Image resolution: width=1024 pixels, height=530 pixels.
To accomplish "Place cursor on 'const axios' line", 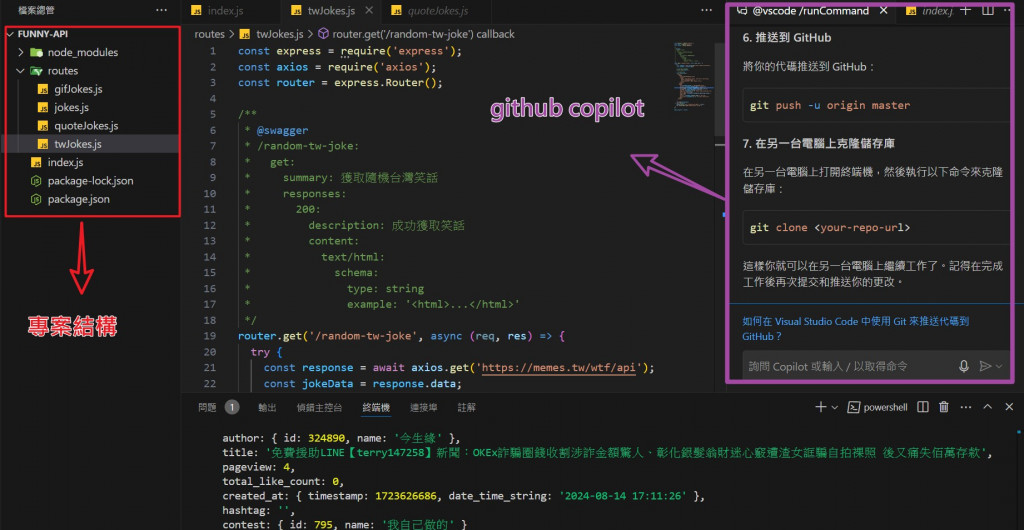I will [337, 67].
